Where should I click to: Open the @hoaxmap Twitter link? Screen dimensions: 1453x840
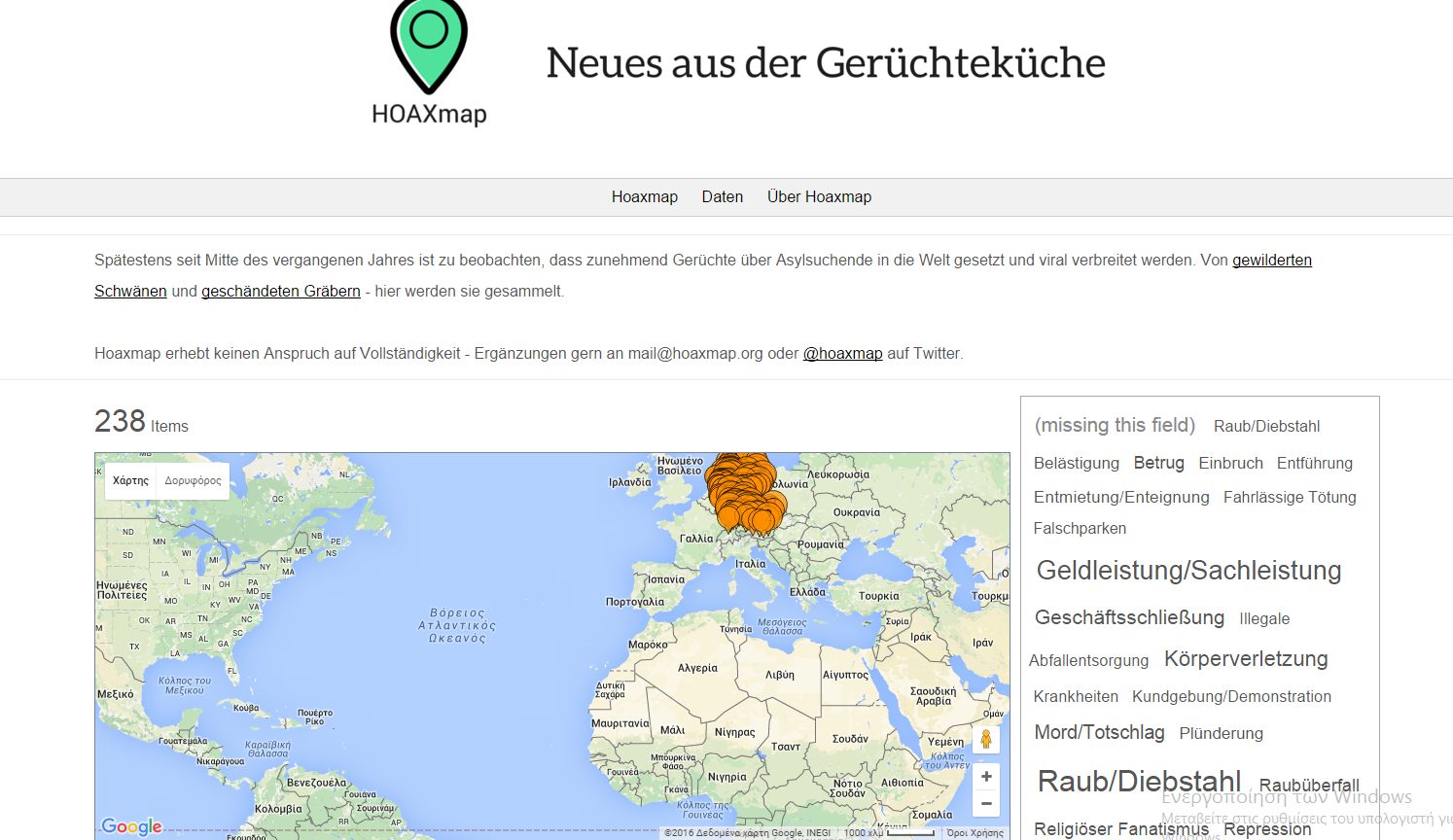(842, 353)
